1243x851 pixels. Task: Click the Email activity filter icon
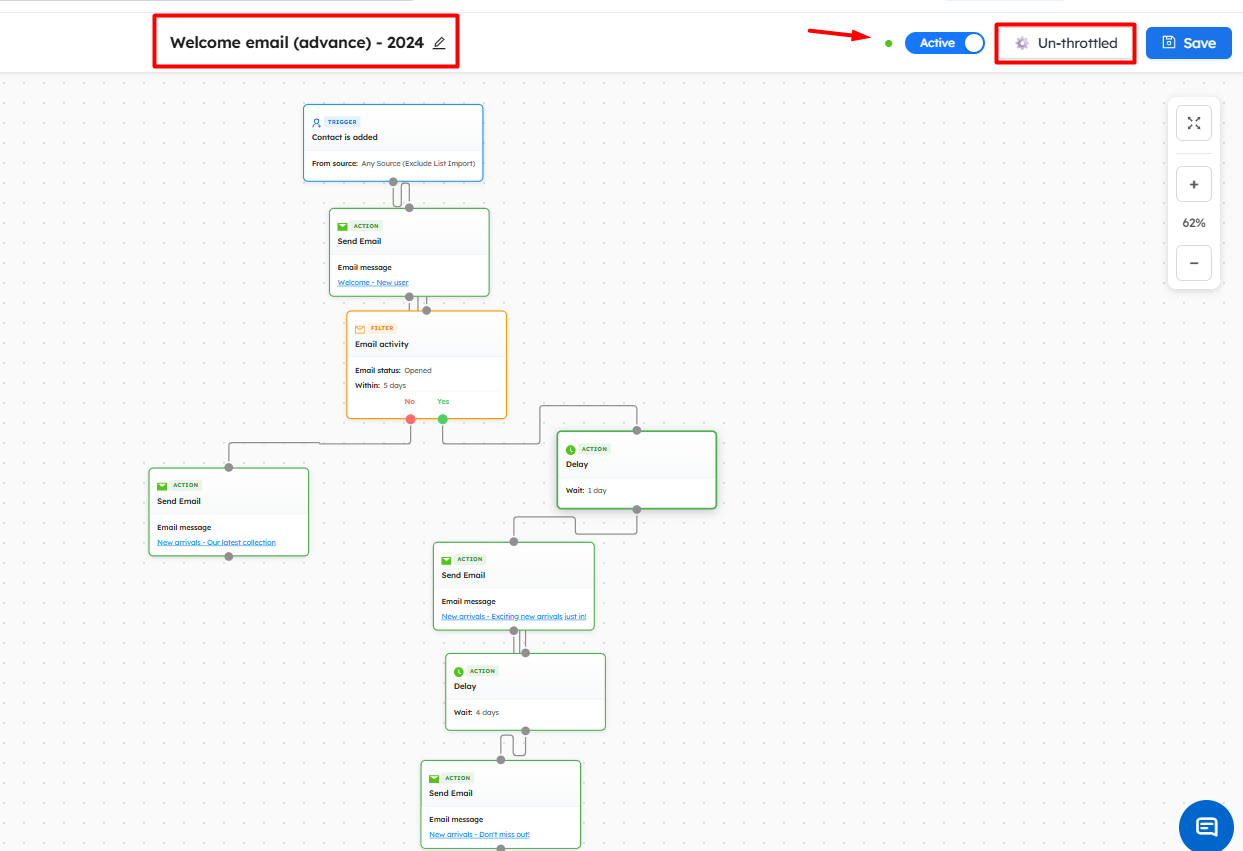360,329
